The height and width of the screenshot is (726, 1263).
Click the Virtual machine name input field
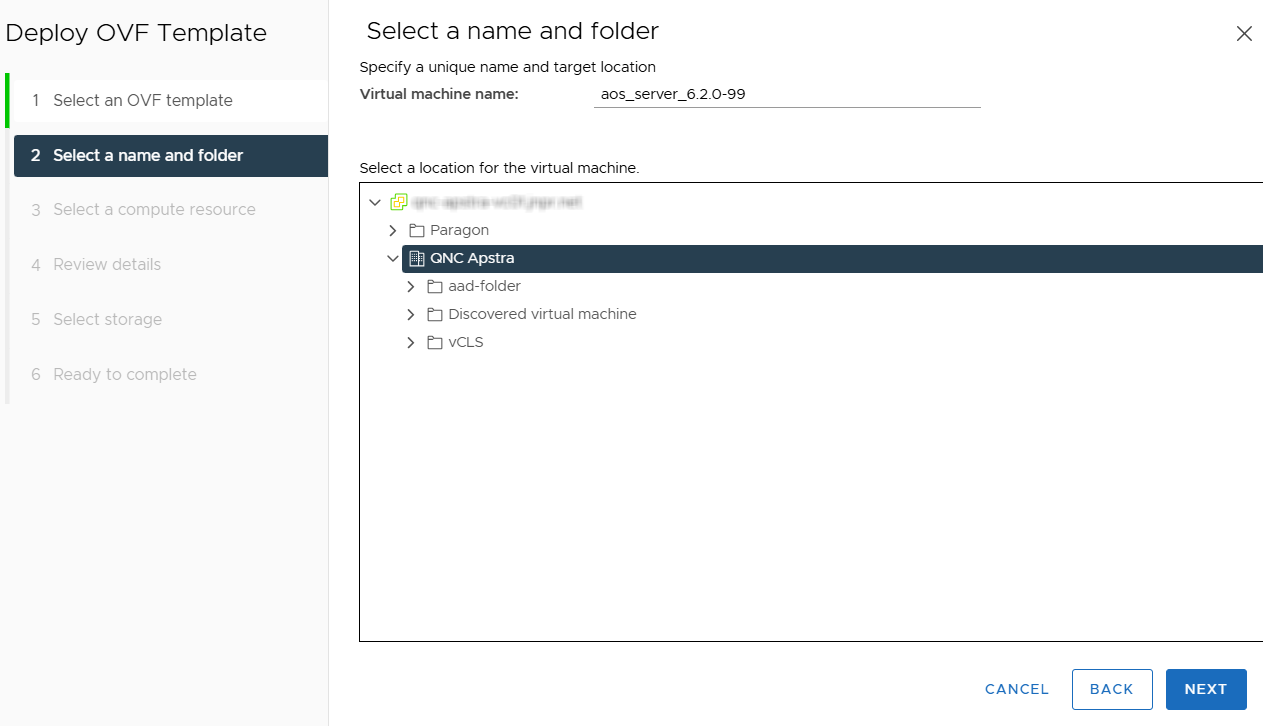(x=787, y=94)
